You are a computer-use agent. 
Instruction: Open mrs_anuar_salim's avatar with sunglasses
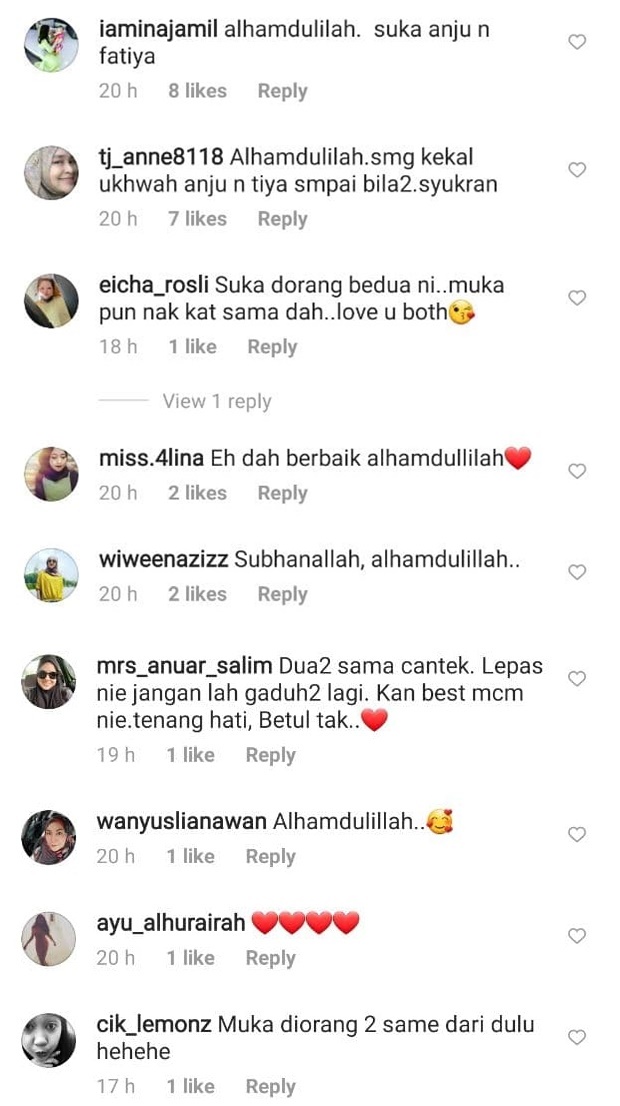pos(49,682)
